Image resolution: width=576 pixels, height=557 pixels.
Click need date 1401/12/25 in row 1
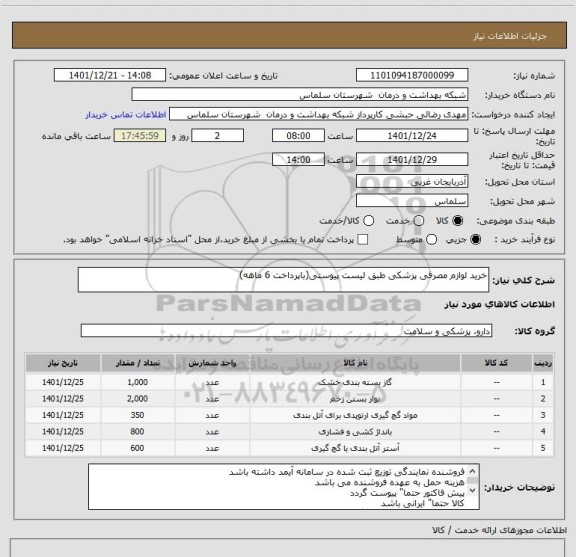pos(63,382)
